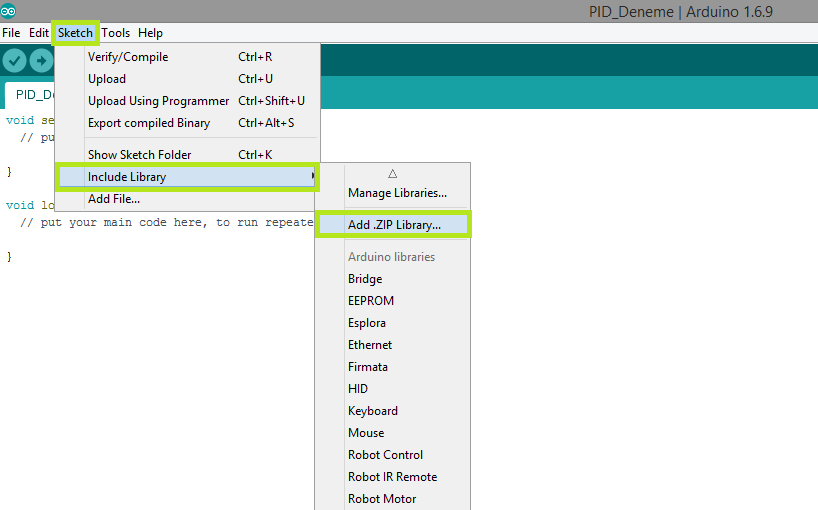Include the HID library

(393, 388)
